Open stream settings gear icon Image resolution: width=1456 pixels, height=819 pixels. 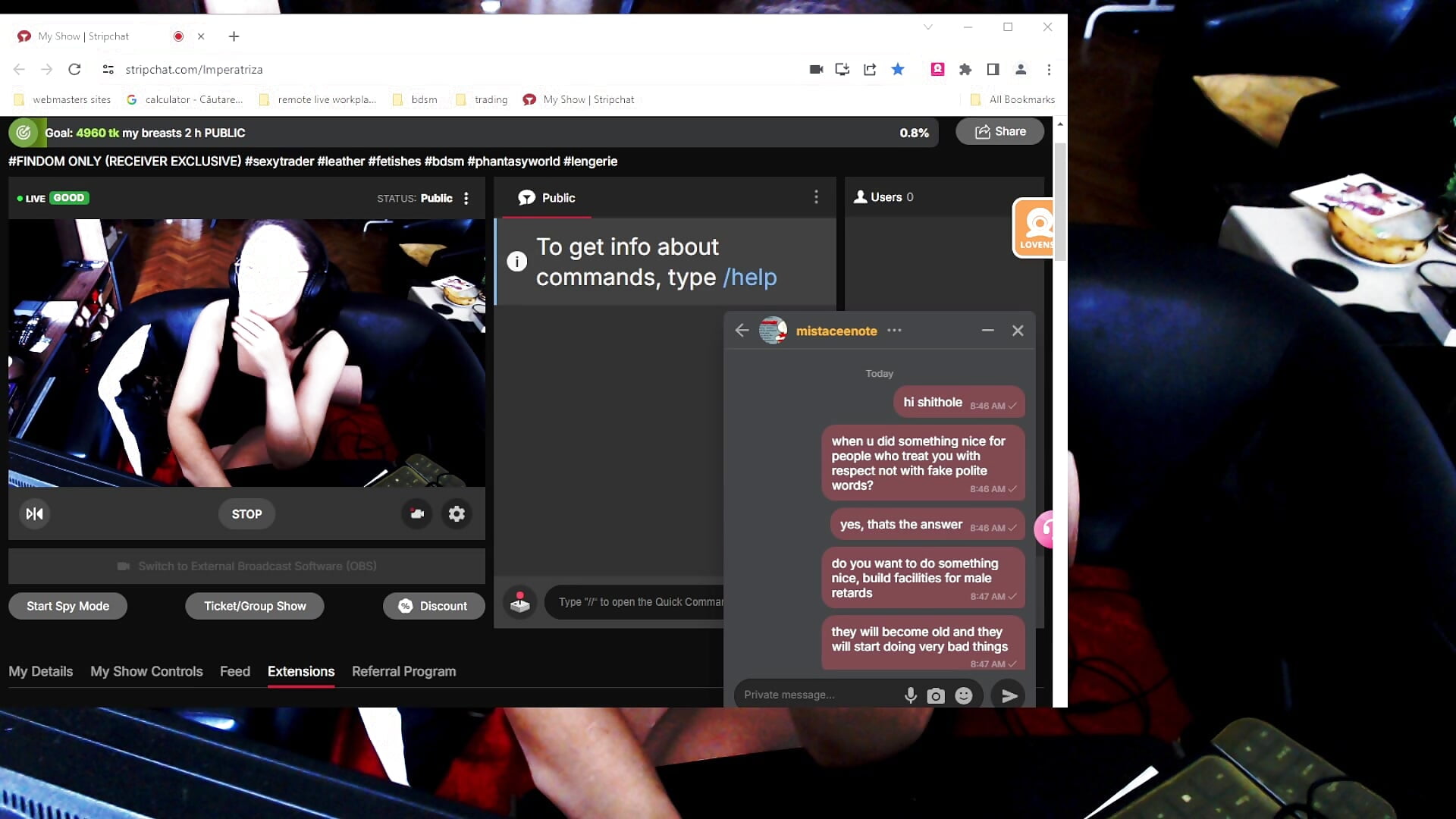tap(457, 514)
